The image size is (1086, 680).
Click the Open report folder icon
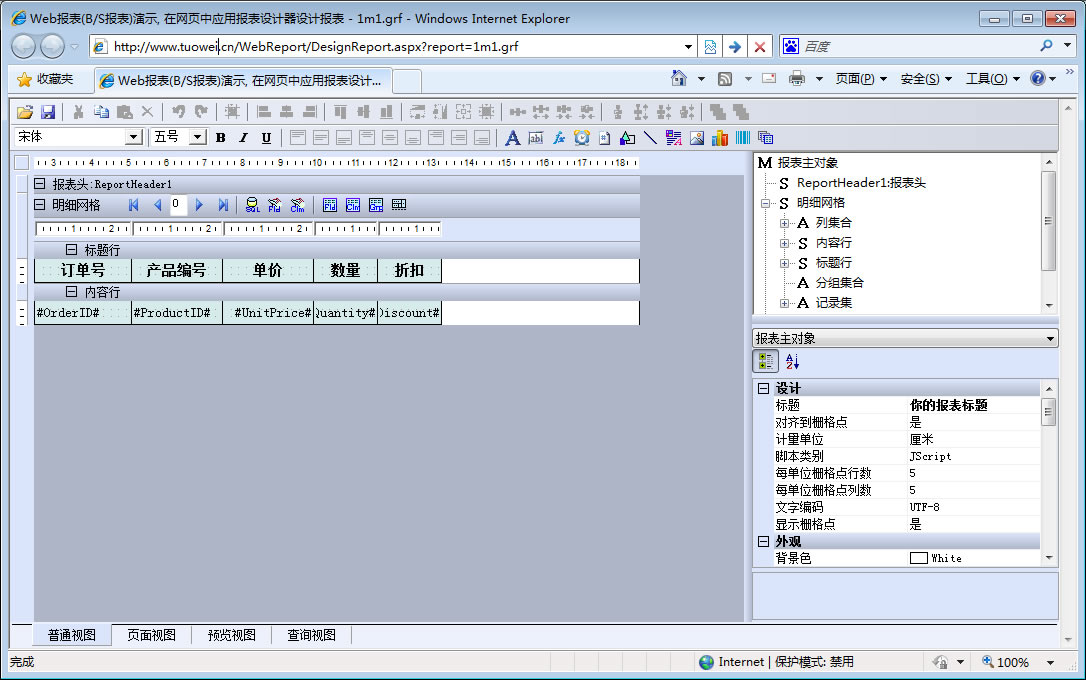coord(25,112)
